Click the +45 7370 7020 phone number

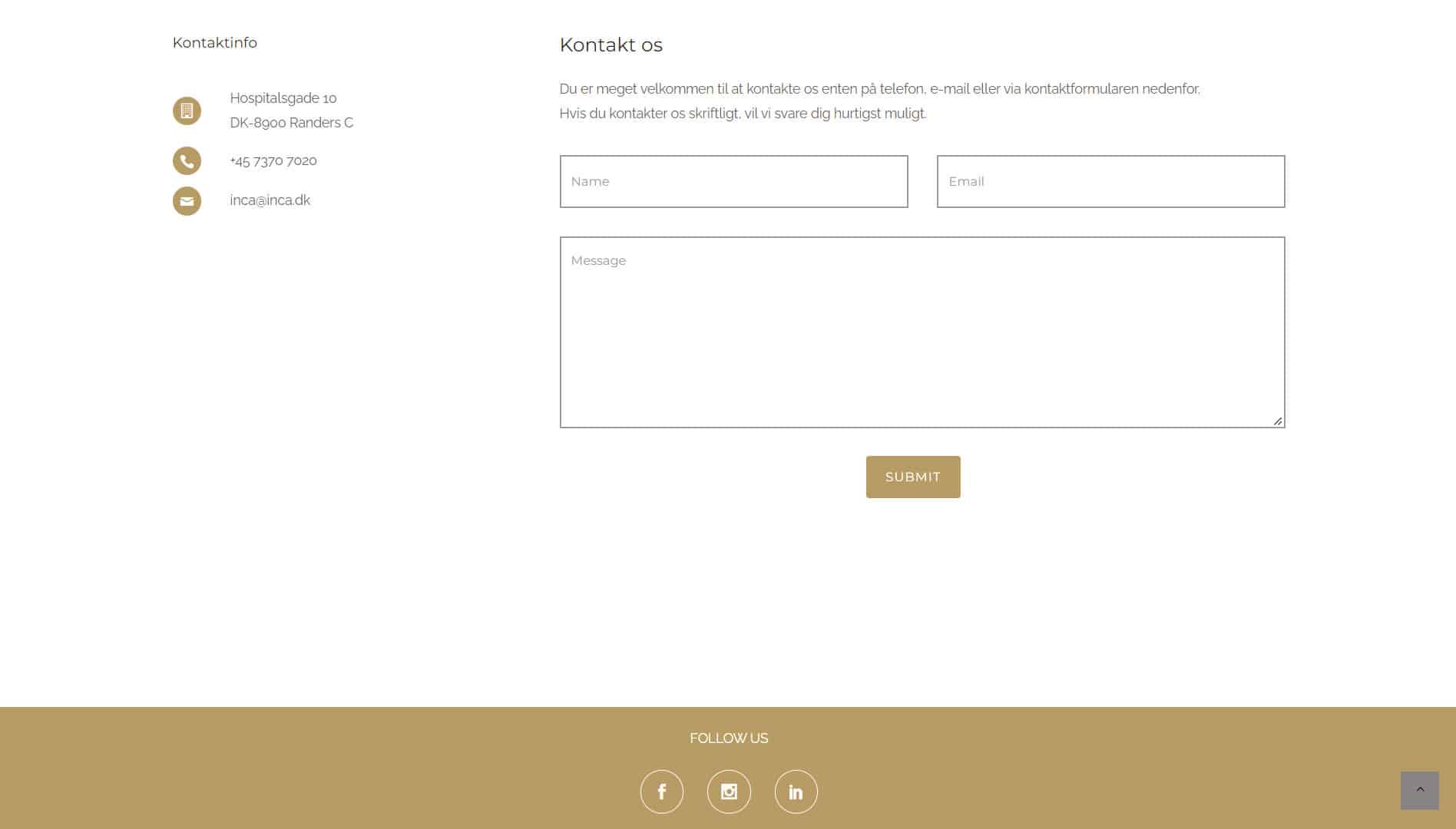tap(273, 160)
